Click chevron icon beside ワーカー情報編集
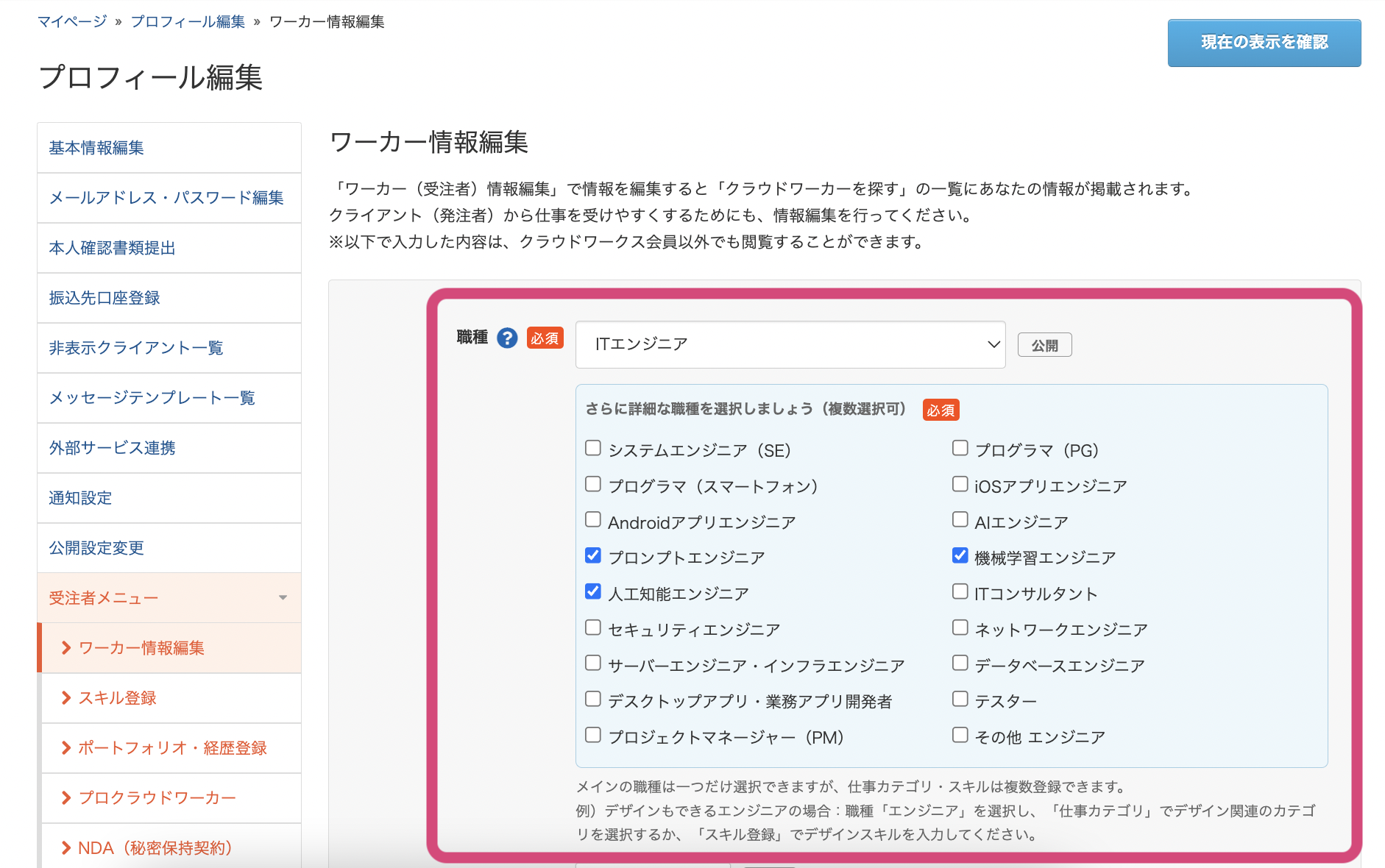 coord(66,648)
